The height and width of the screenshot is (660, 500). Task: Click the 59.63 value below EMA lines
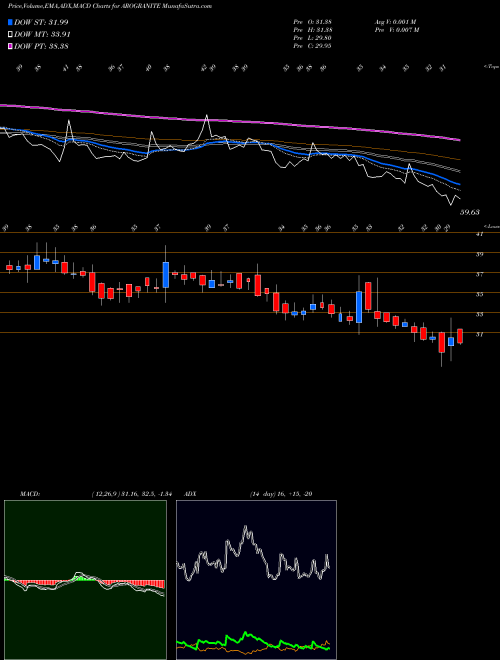point(469,213)
